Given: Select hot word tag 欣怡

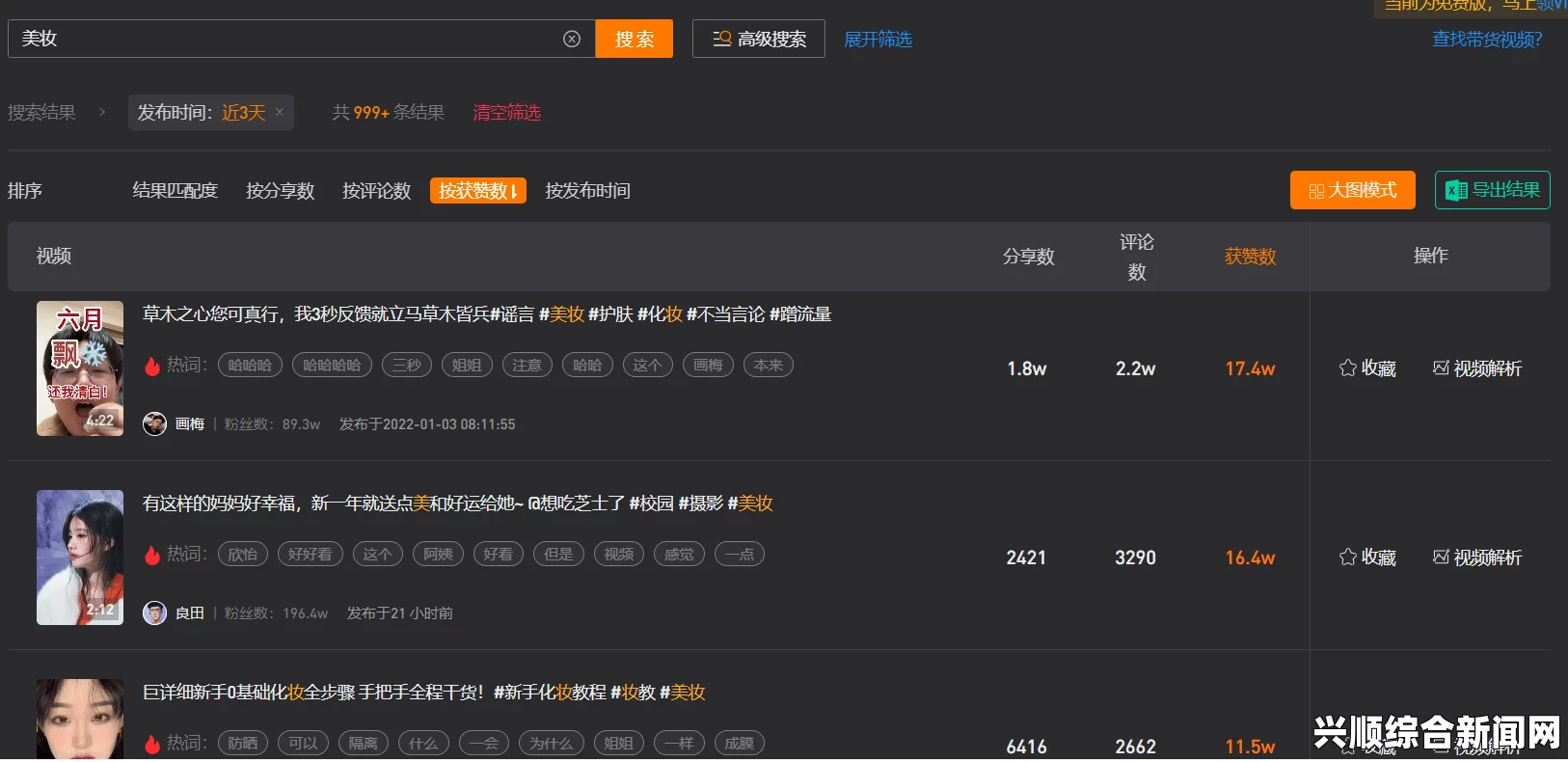Looking at the screenshot, I should pyautogui.click(x=243, y=555).
